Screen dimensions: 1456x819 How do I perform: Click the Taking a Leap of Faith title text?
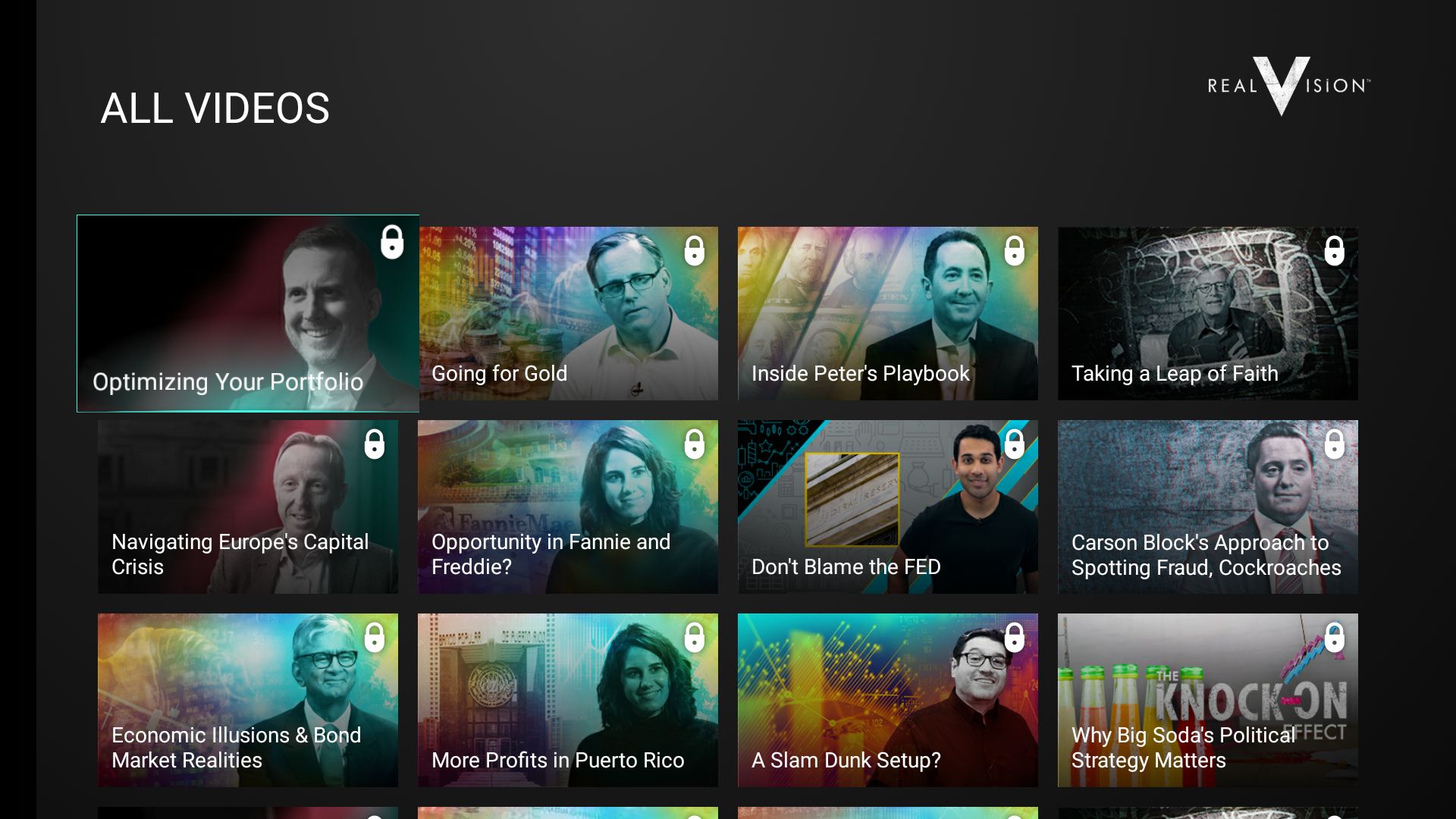pyautogui.click(x=1174, y=373)
